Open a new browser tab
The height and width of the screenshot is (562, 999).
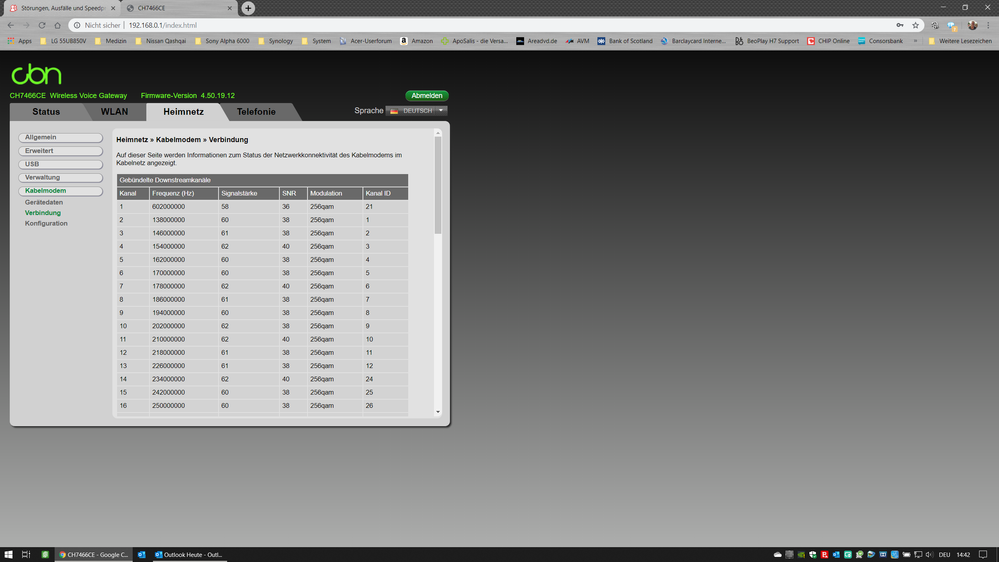(248, 8)
